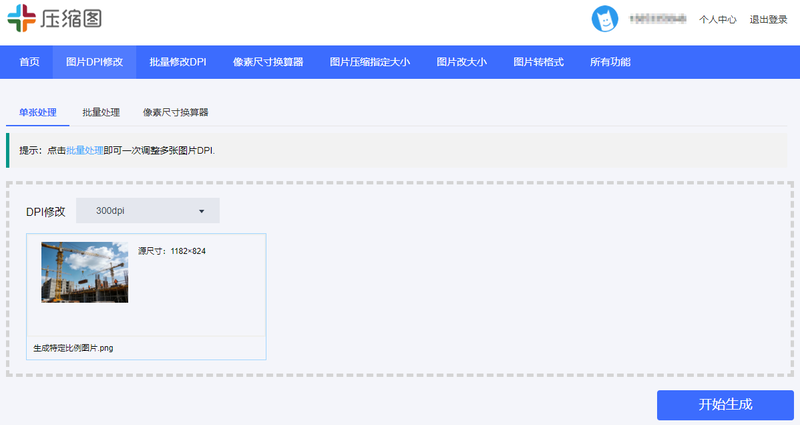Open 所有功能 navigation item
Image resolution: width=800 pixels, height=425 pixels.
point(610,62)
